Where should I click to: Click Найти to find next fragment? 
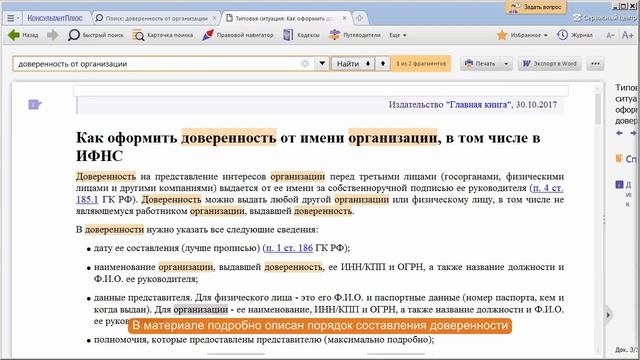(x=353, y=64)
